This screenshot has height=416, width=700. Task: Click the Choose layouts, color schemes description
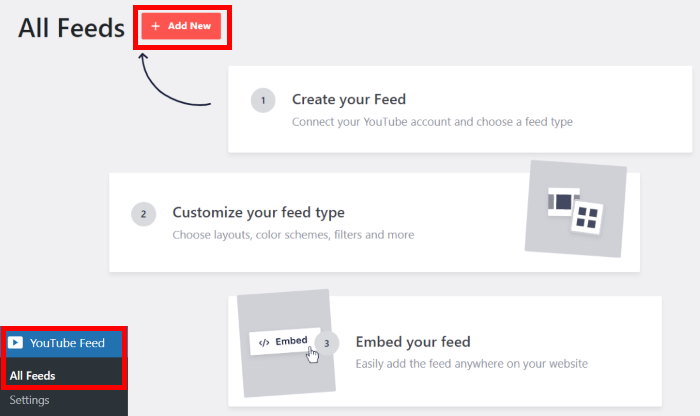pos(293,235)
